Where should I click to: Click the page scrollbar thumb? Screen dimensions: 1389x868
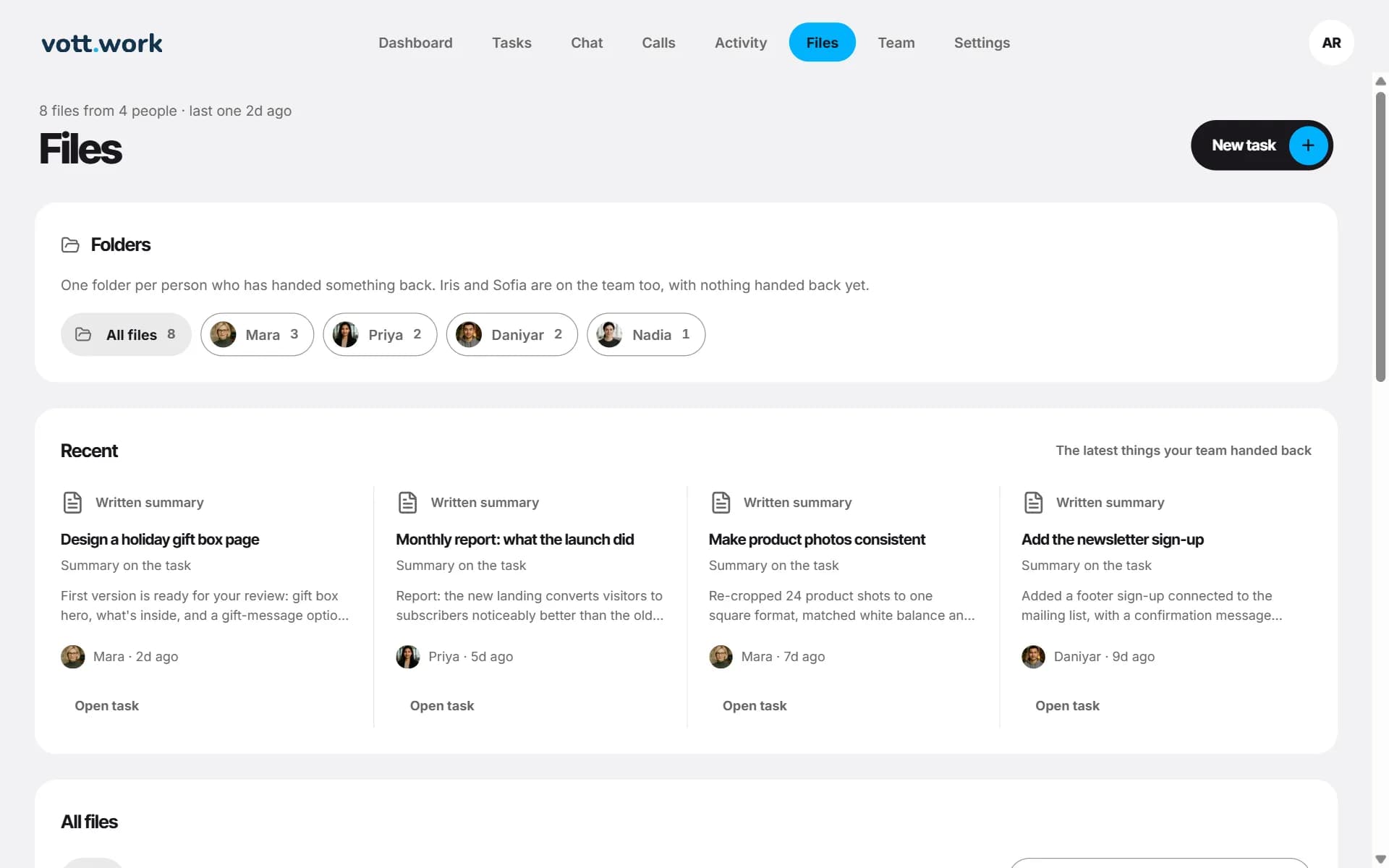click(x=1380, y=237)
